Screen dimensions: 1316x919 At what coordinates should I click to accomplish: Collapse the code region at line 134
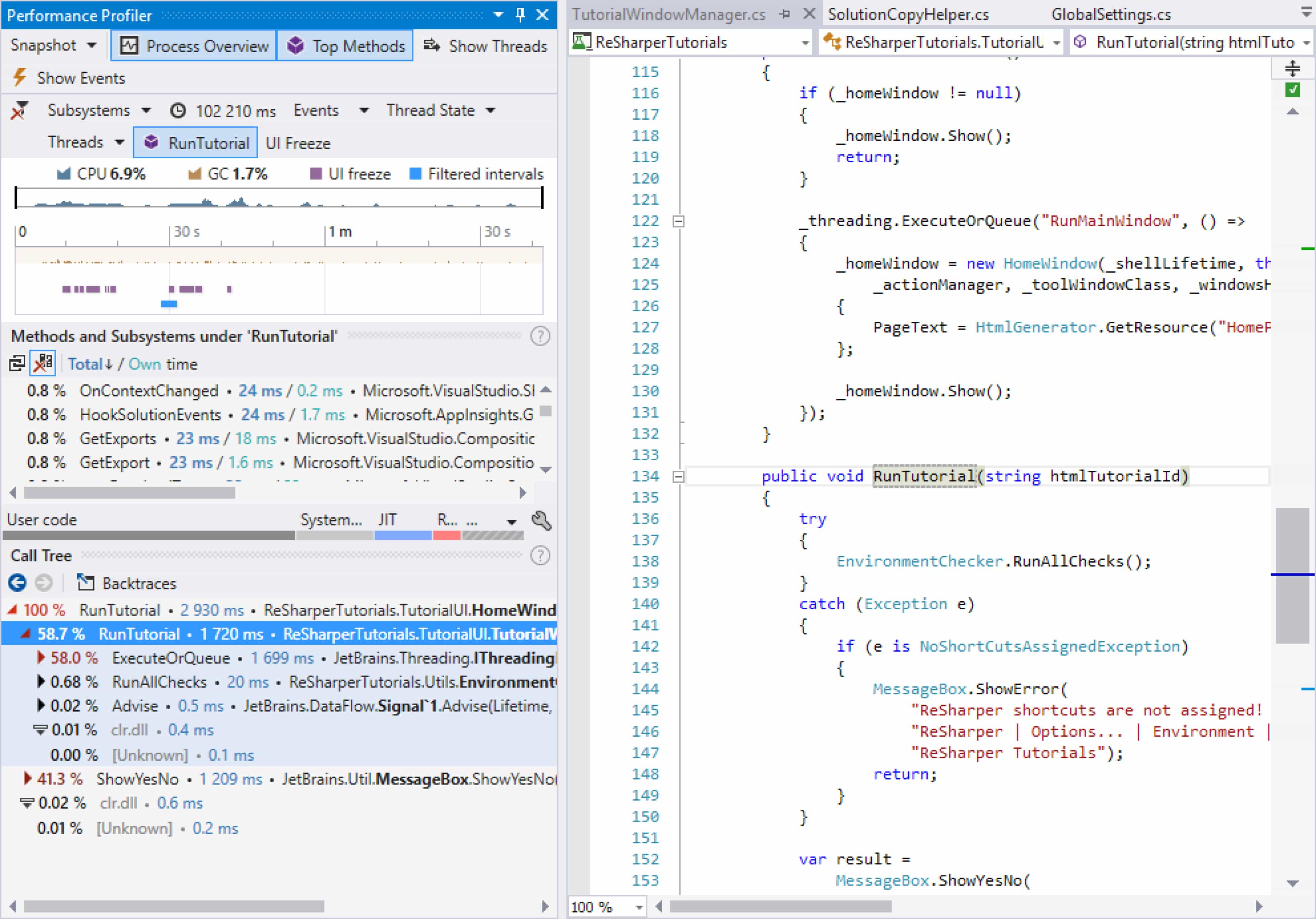point(678,476)
